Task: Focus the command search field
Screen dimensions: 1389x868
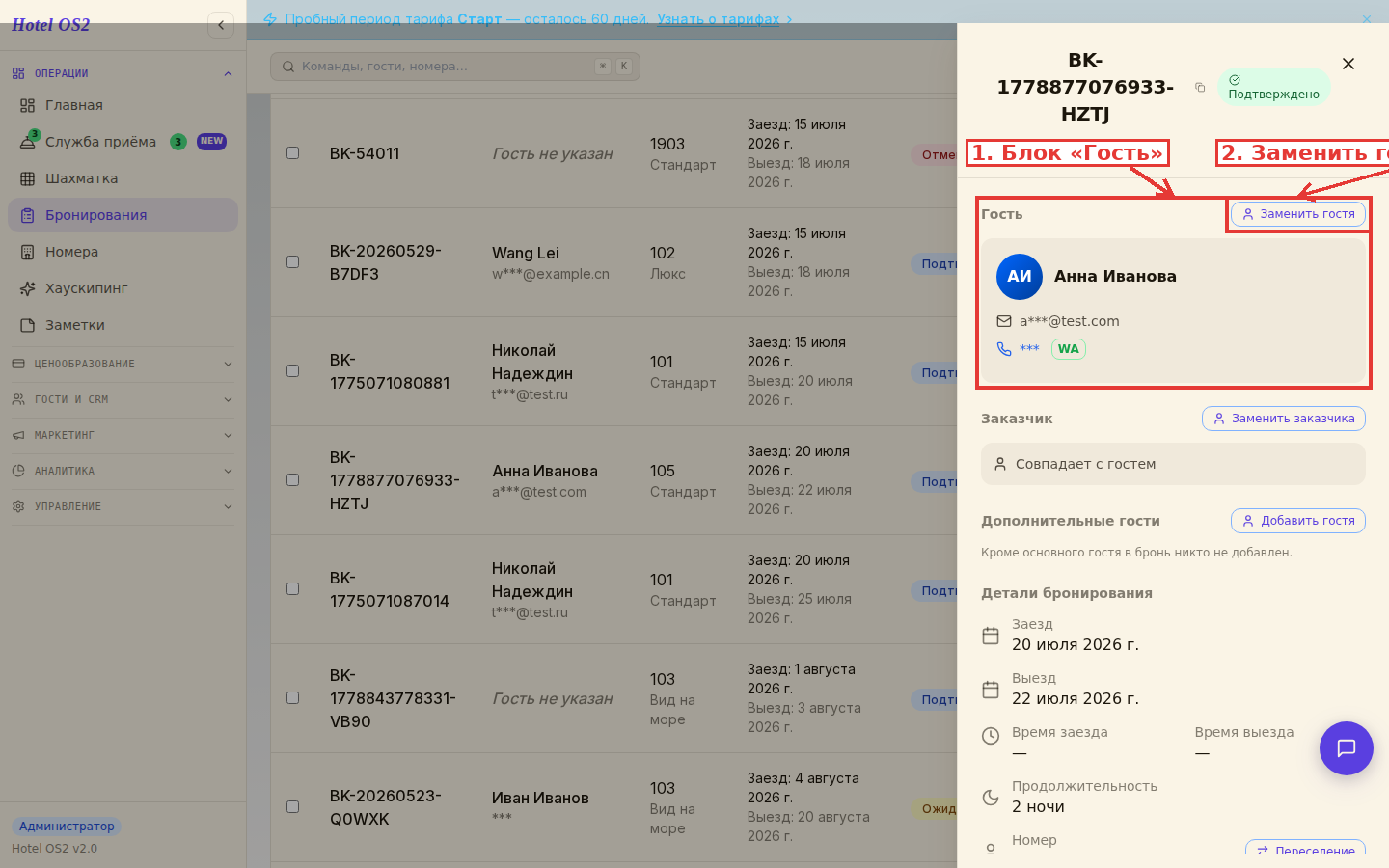Action: click(455, 67)
